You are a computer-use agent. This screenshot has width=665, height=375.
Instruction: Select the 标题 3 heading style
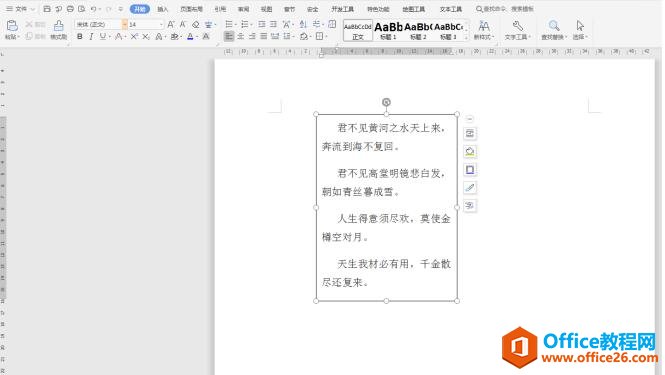tap(448, 31)
